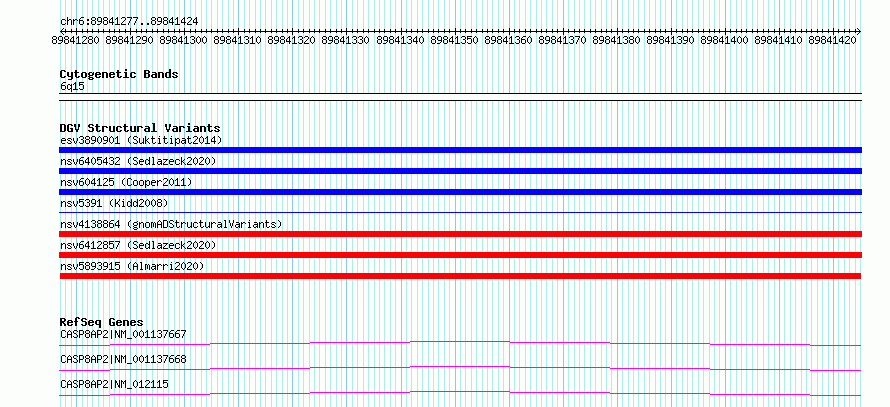Click the magenta line under CASP8AP2|NM_001137668

[x=460, y=368]
